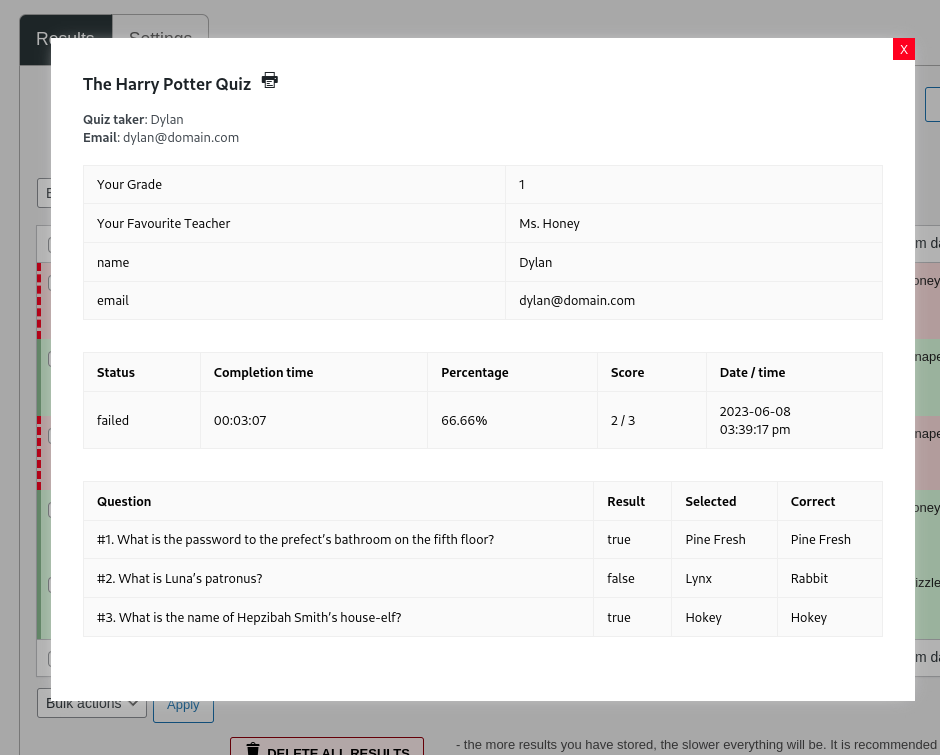Viewport: 940px width, 755px height.
Task: Open the Bulk actions dropdown
Action: 92,703
